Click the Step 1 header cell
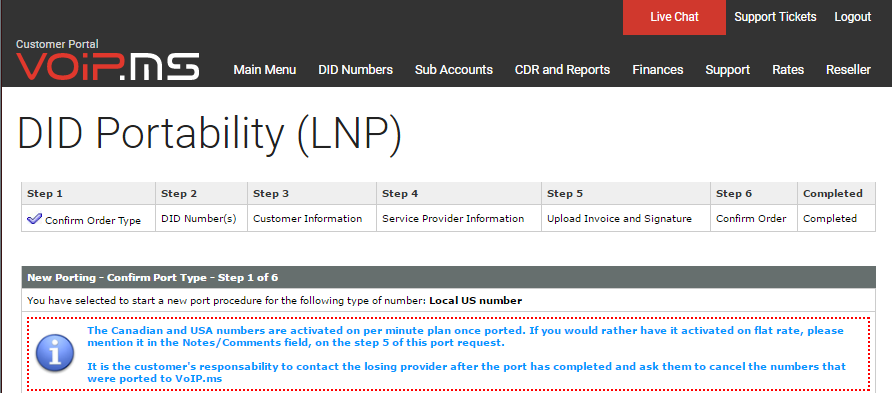Screen dimensions: 892x393 pos(88,193)
